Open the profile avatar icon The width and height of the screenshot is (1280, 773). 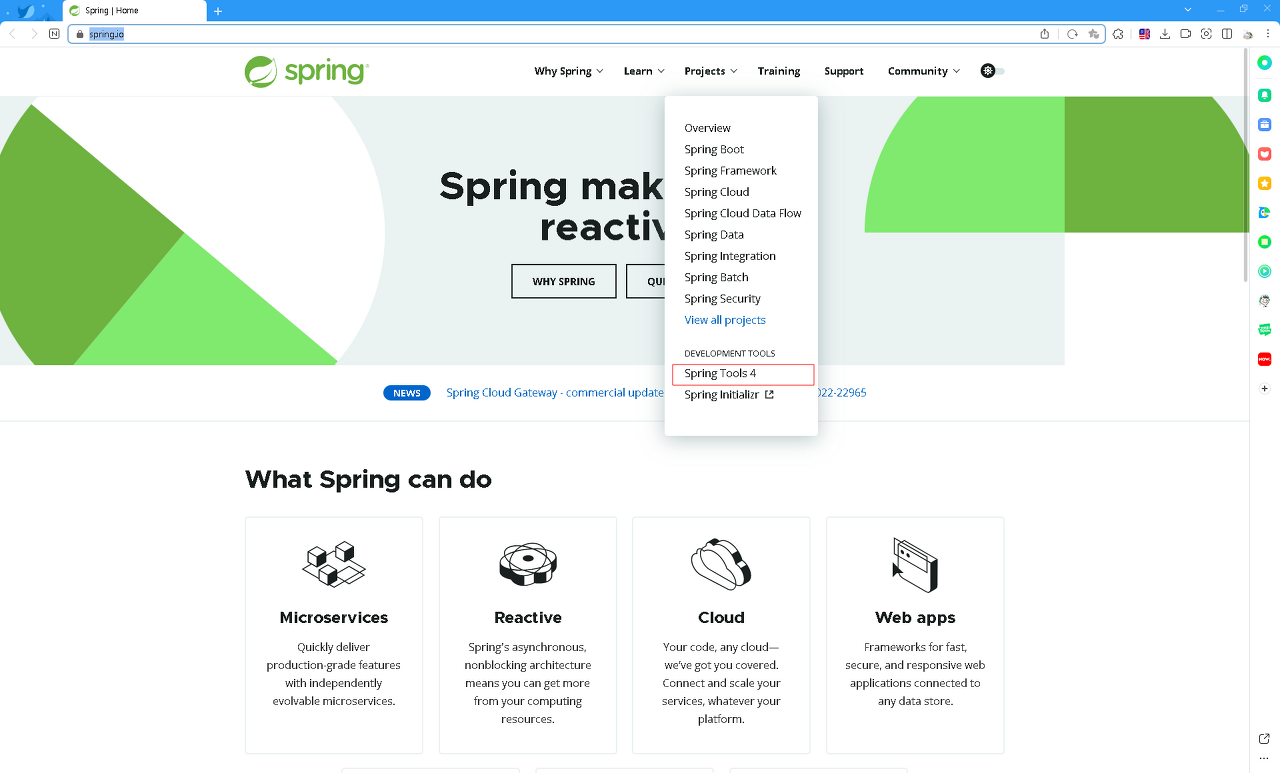pyautogui.click(x=1248, y=34)
